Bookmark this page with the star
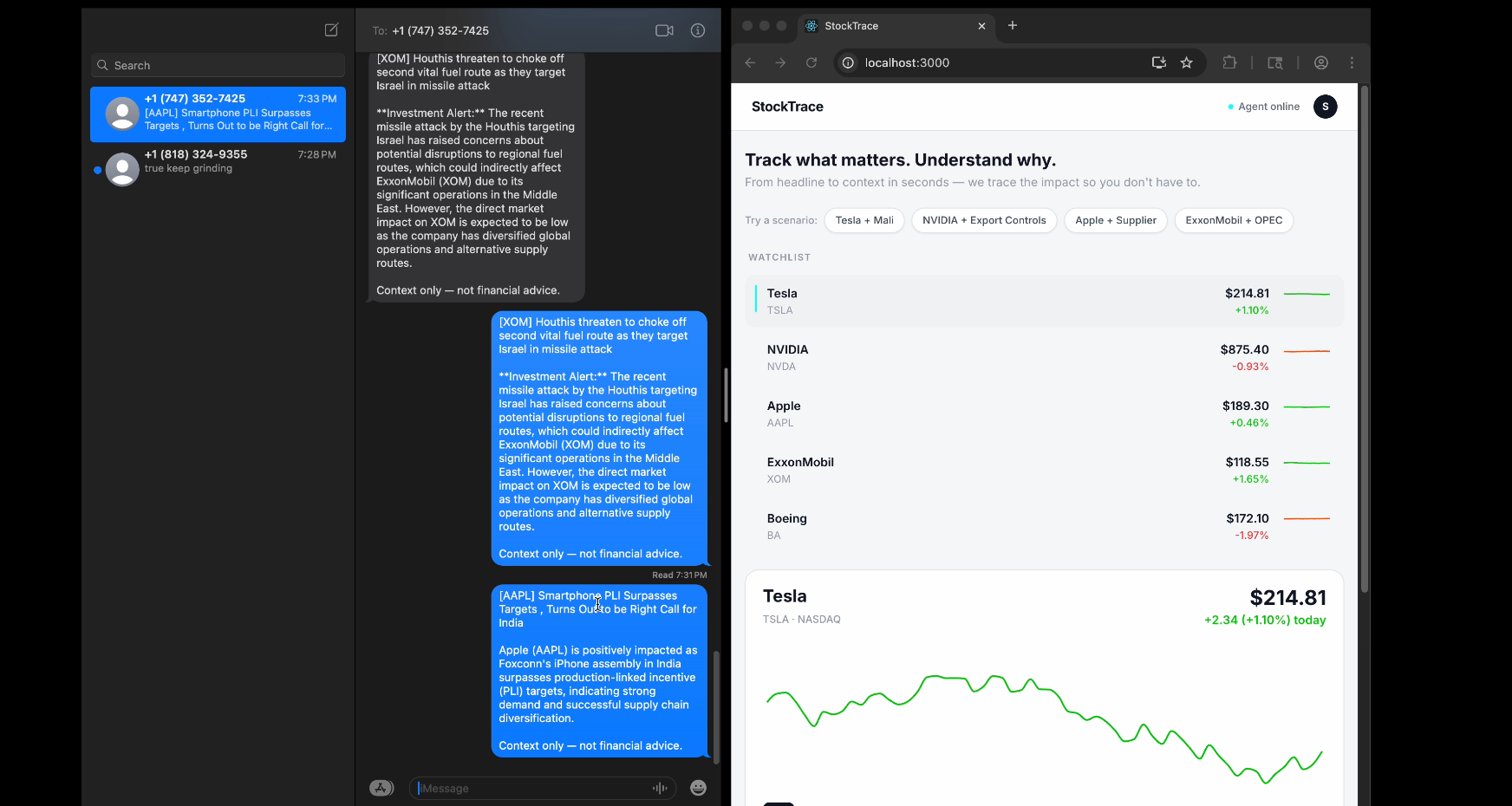 click(1187, 62)
